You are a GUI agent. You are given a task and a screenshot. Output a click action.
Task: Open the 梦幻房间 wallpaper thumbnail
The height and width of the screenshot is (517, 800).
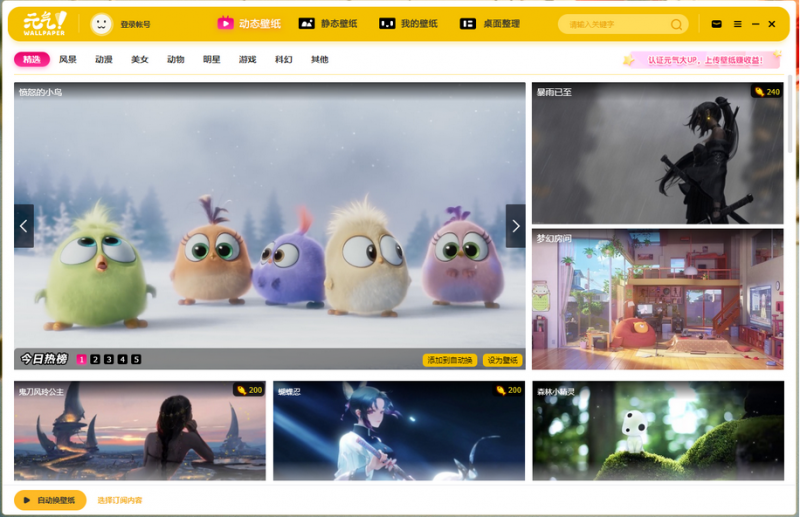[x=658, y=299]
